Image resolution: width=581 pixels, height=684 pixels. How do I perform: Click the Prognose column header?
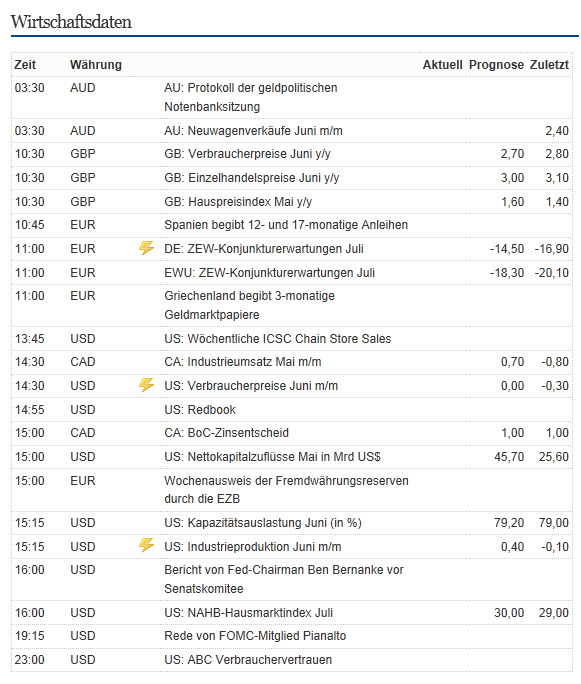tap(496, 65)
